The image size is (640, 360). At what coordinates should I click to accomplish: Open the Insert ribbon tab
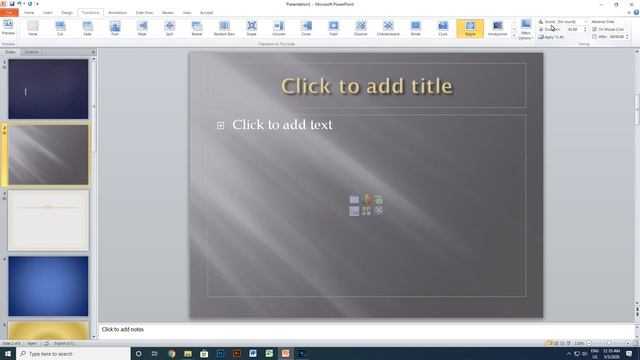click(x=48, y=13)
